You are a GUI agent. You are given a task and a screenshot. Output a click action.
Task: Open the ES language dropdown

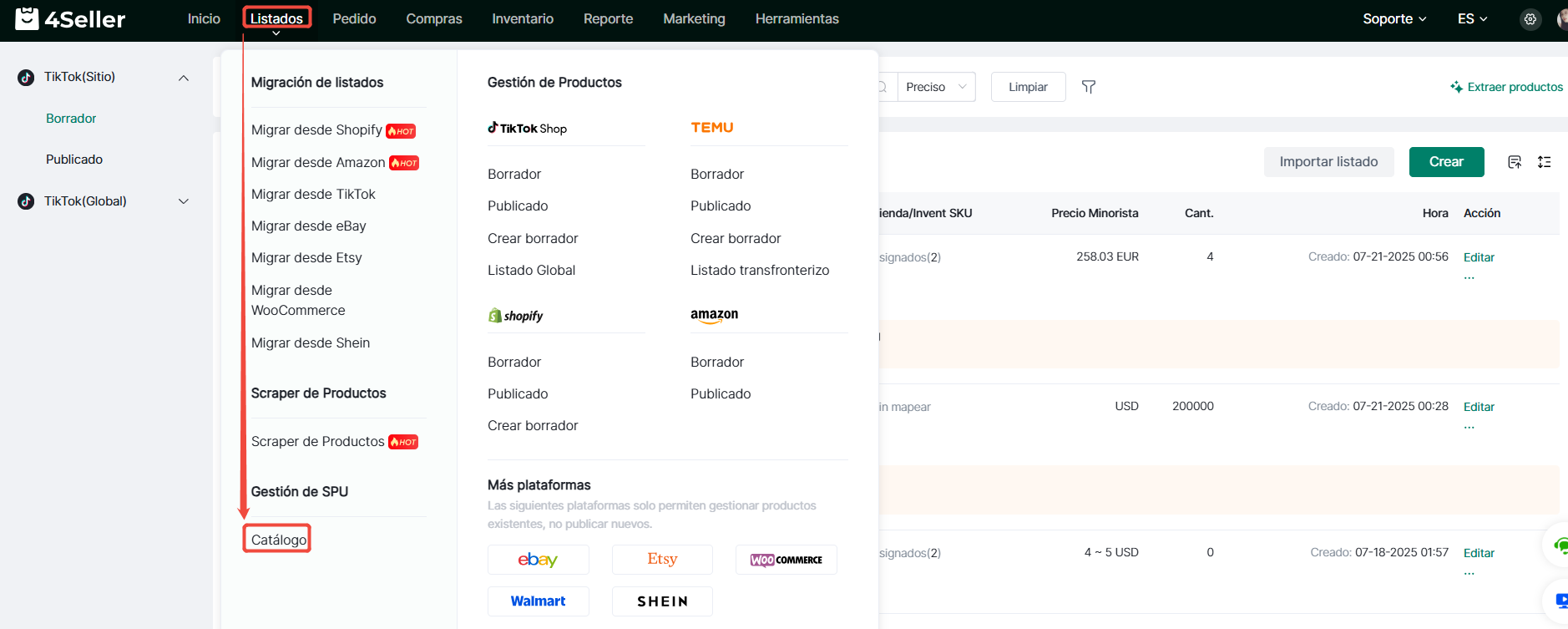point(1472,19)
